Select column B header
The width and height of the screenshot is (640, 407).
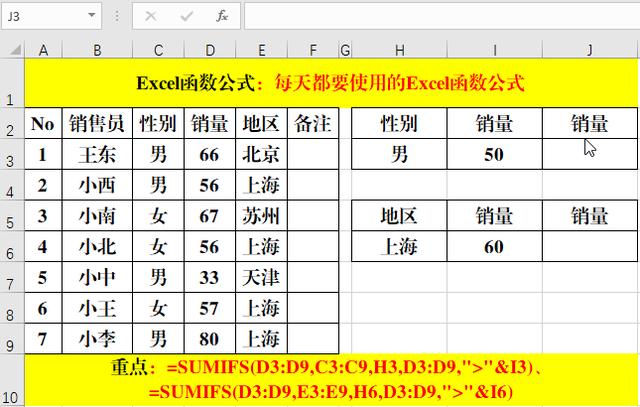tap(97, 50)
